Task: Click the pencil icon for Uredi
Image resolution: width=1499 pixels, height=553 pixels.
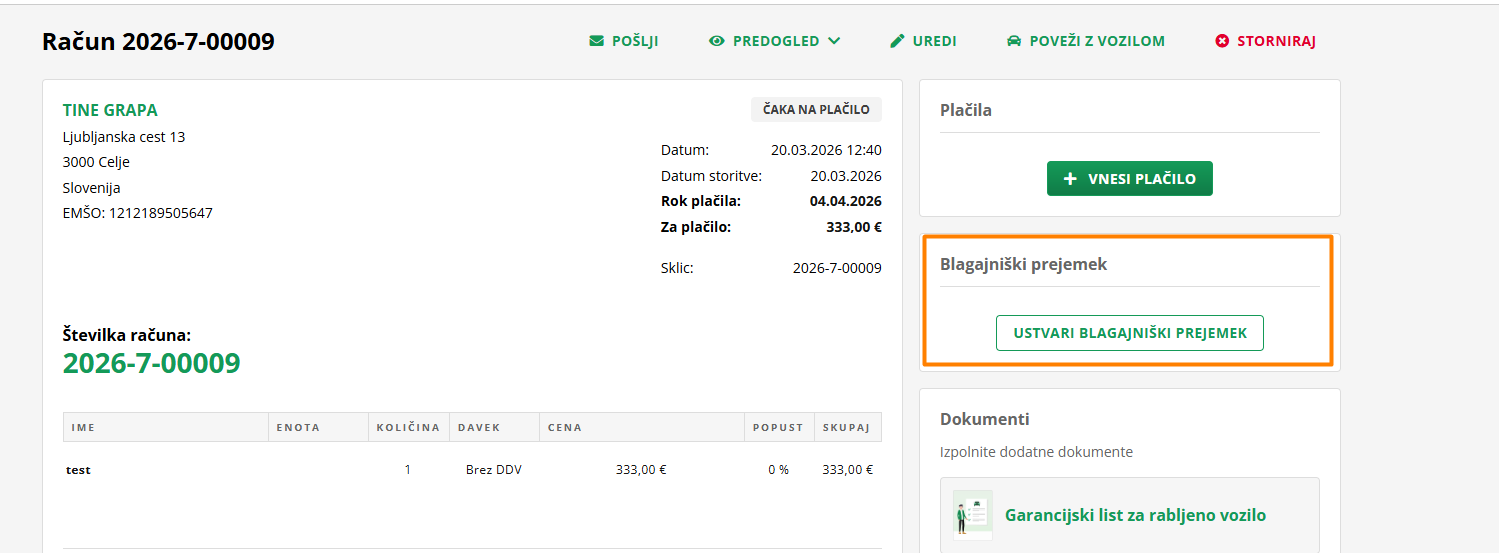Action: (x=897, y=41)
